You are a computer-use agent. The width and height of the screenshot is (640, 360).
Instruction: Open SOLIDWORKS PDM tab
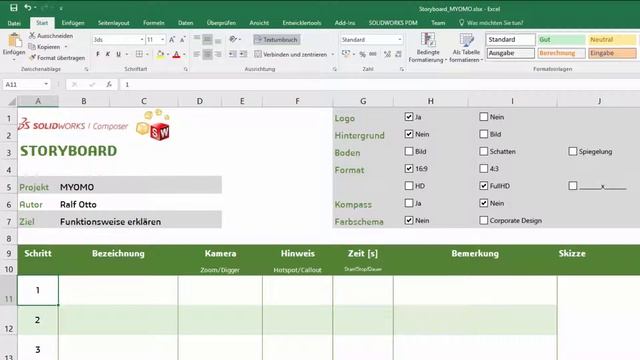pos(393,23)
